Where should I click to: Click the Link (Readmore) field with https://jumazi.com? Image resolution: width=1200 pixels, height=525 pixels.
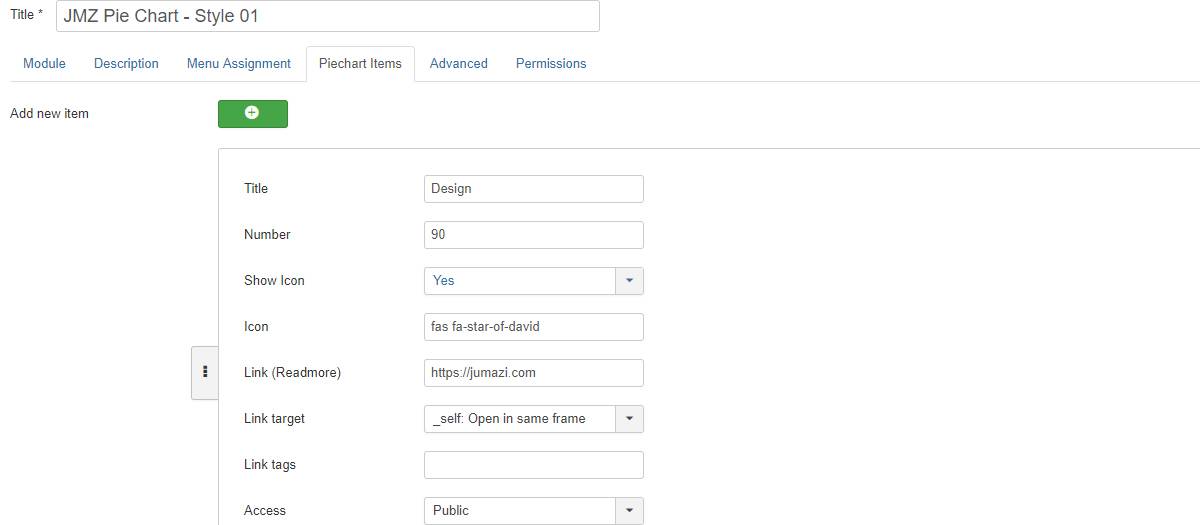pos(534,373)
